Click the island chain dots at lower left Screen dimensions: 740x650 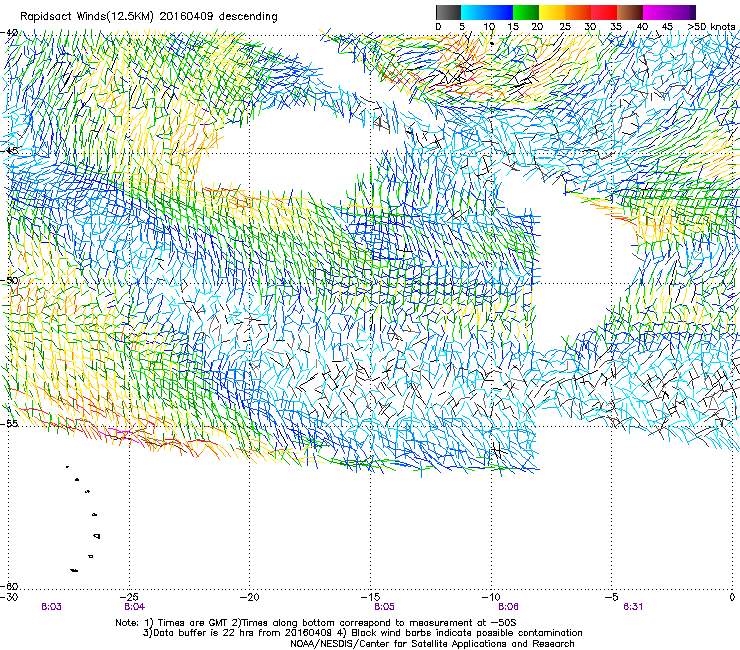tap(84, 519)
